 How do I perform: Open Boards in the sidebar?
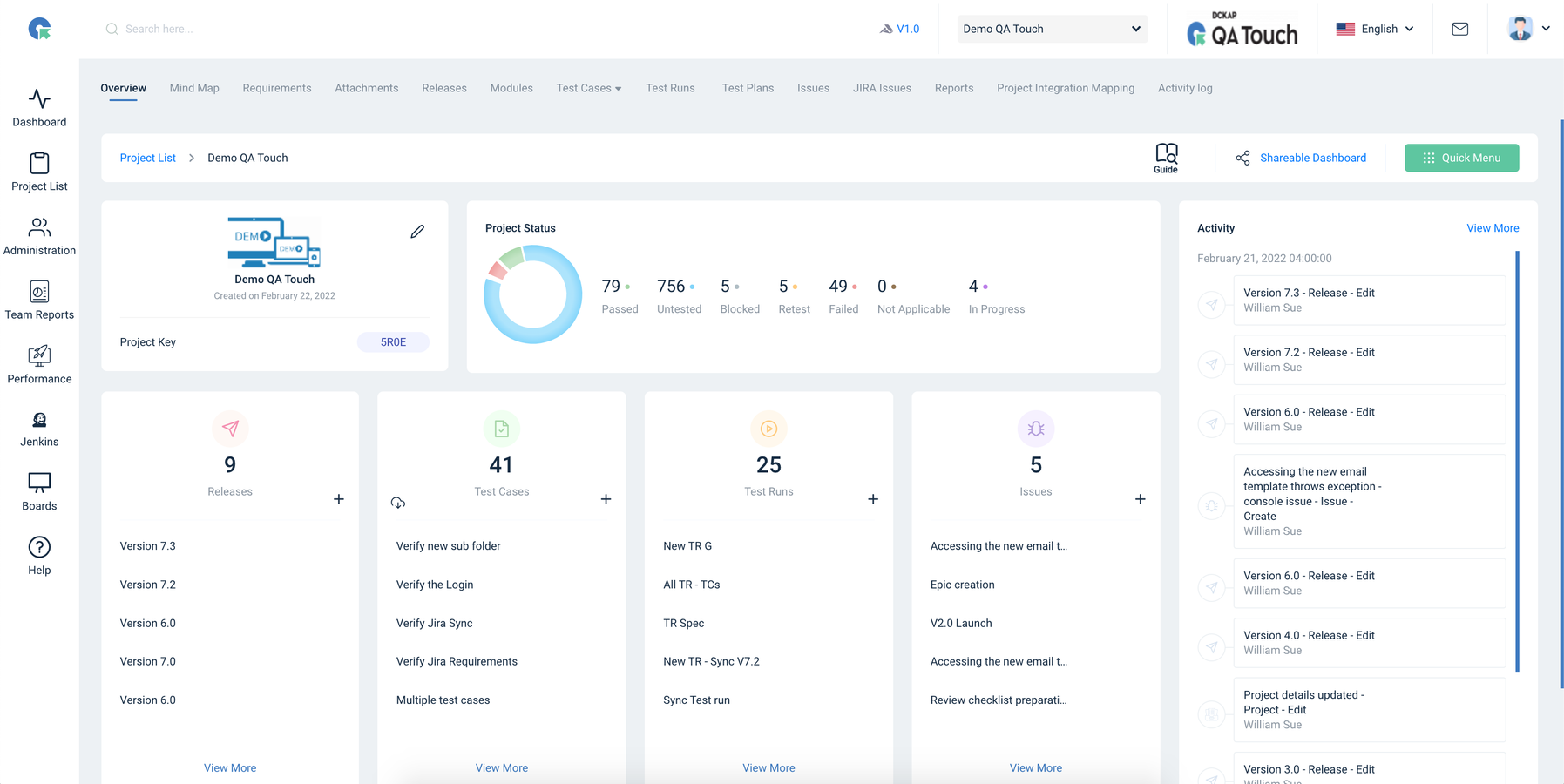[39, 492]
